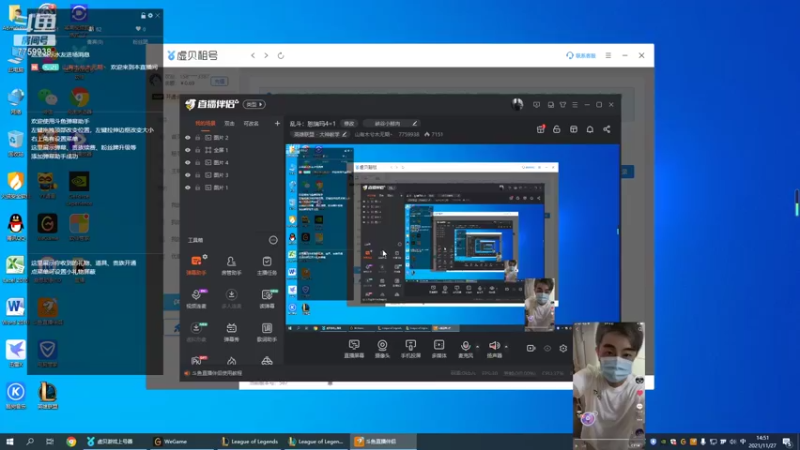Go back in 虚贝租号 window

pyautogui.click(x=253, y=55)
